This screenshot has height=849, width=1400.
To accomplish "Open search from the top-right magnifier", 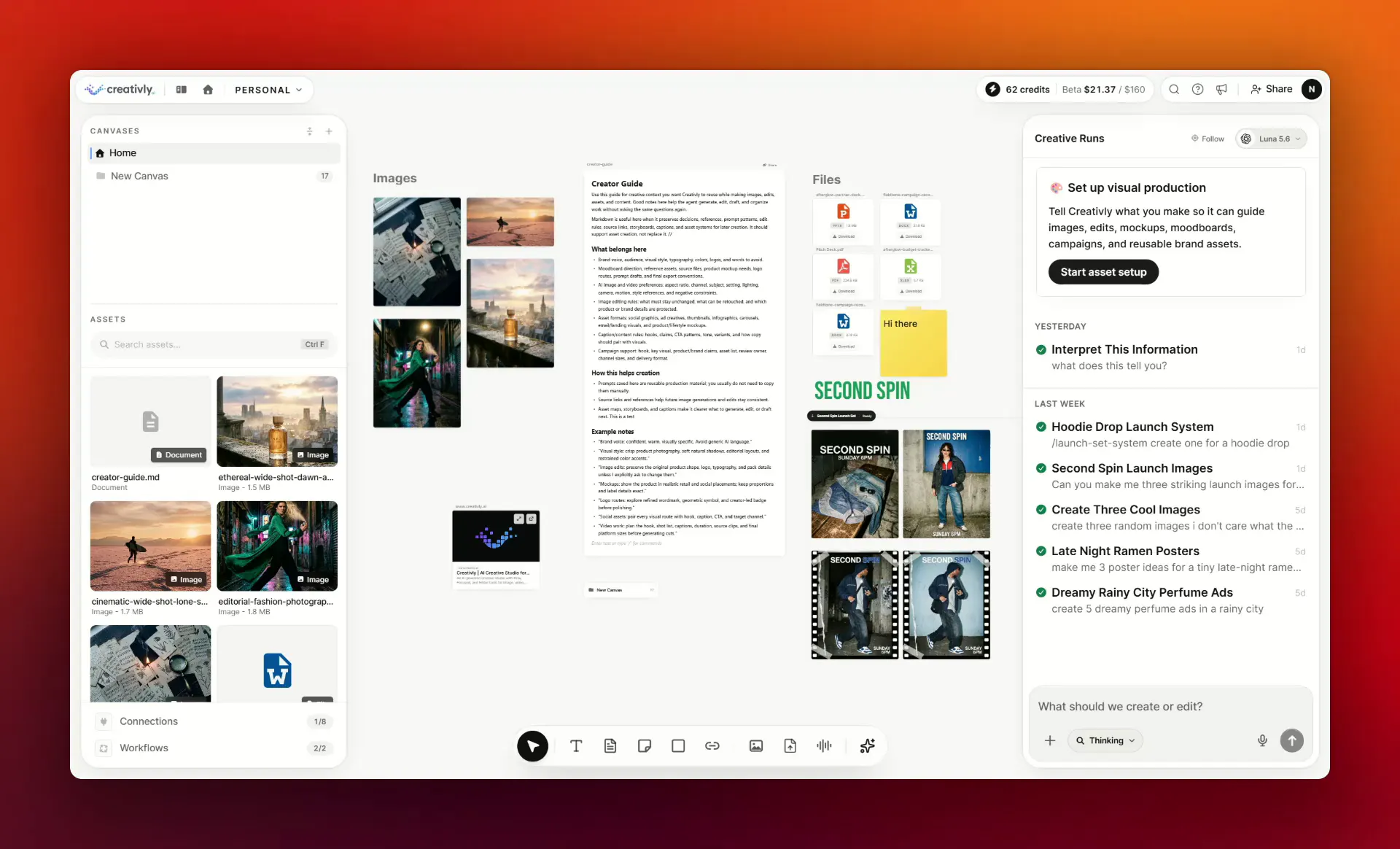I will [1174, 89].
